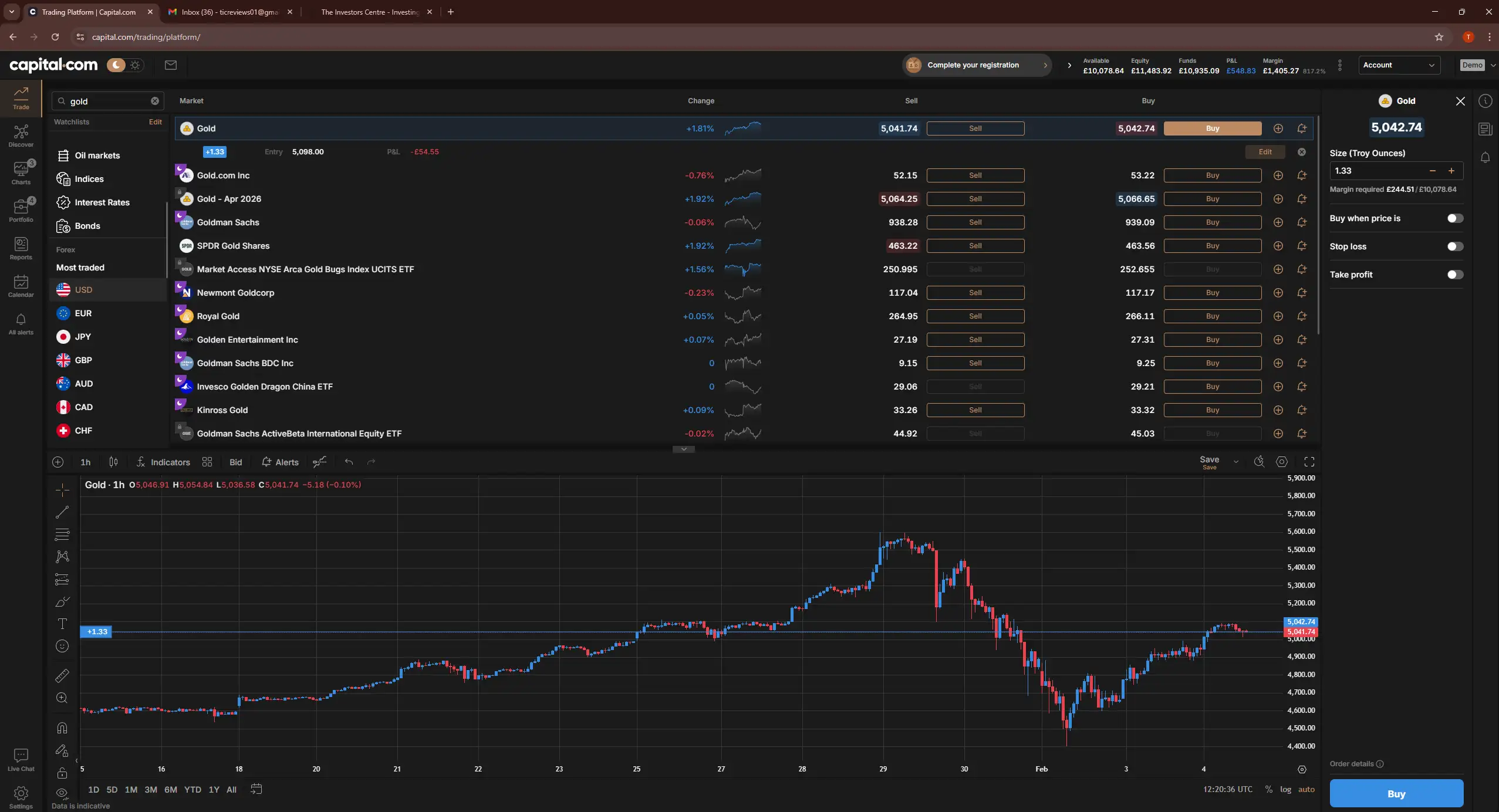Open Indicators on the chart toolbar

170,462
